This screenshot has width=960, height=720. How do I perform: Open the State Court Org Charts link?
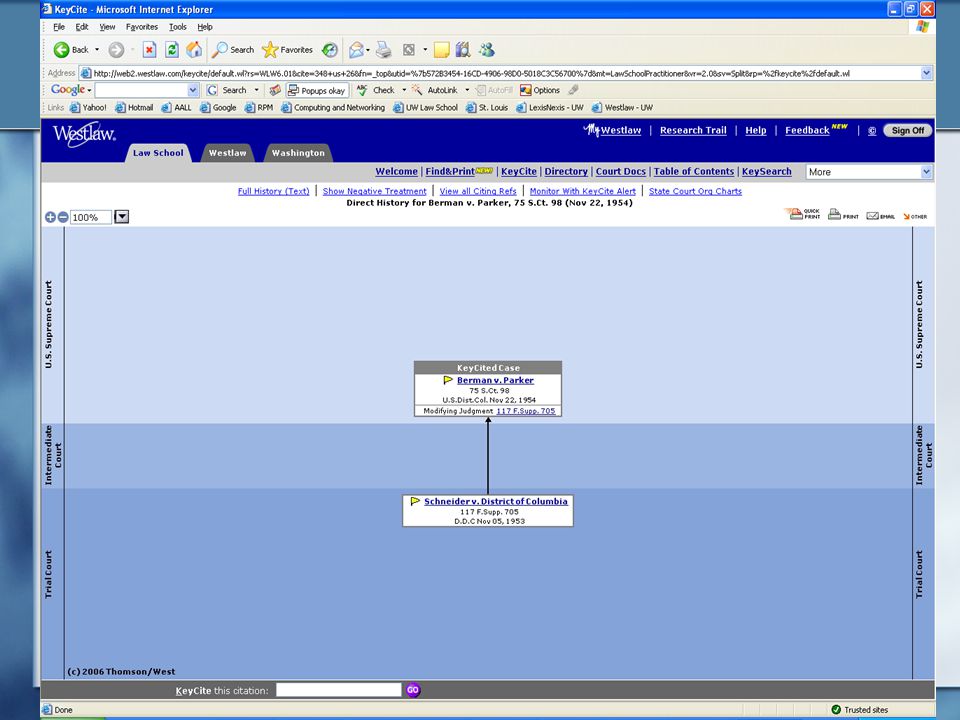click(696, 191)
